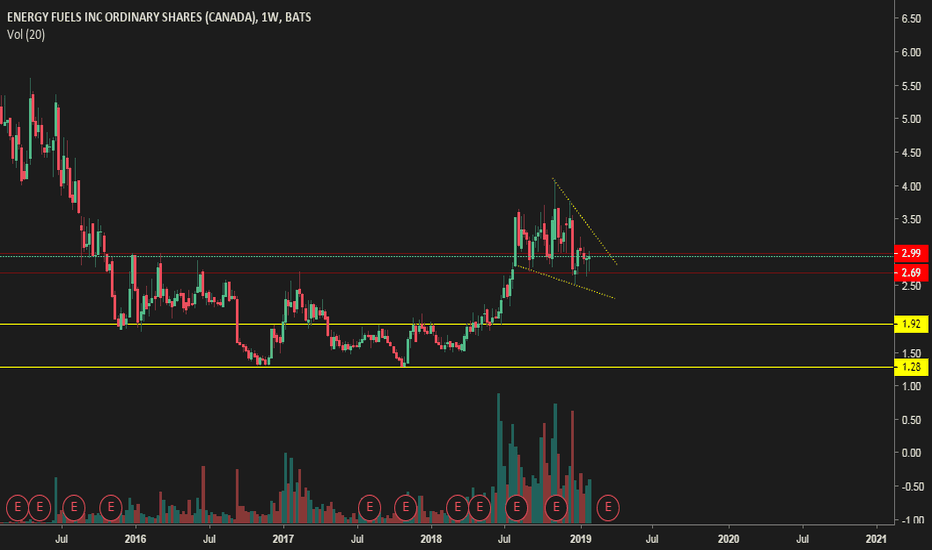
Task: Click the 2016 label on time axis
Action: [x=136, y=539]
